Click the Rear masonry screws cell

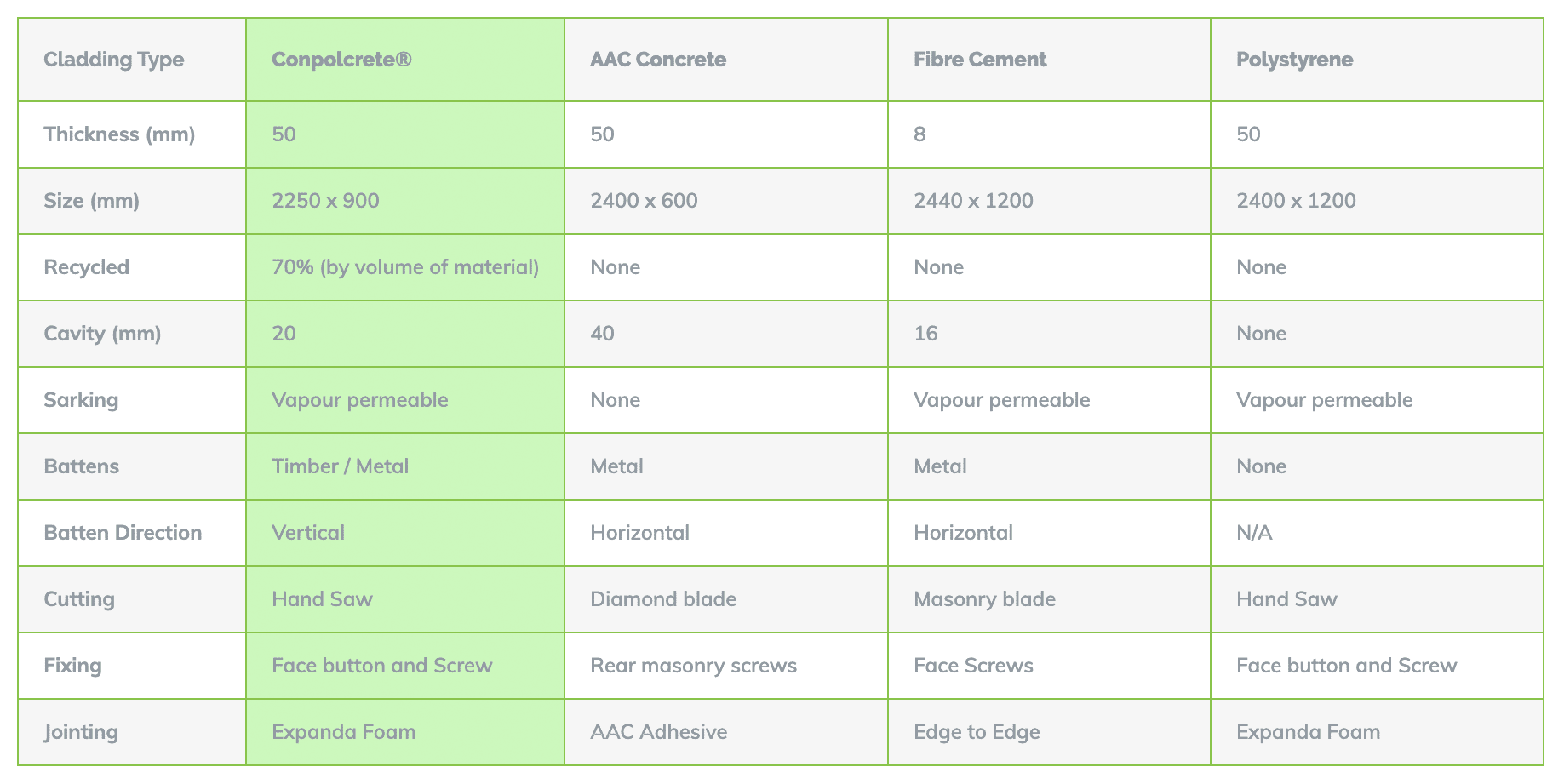[726, 666]
